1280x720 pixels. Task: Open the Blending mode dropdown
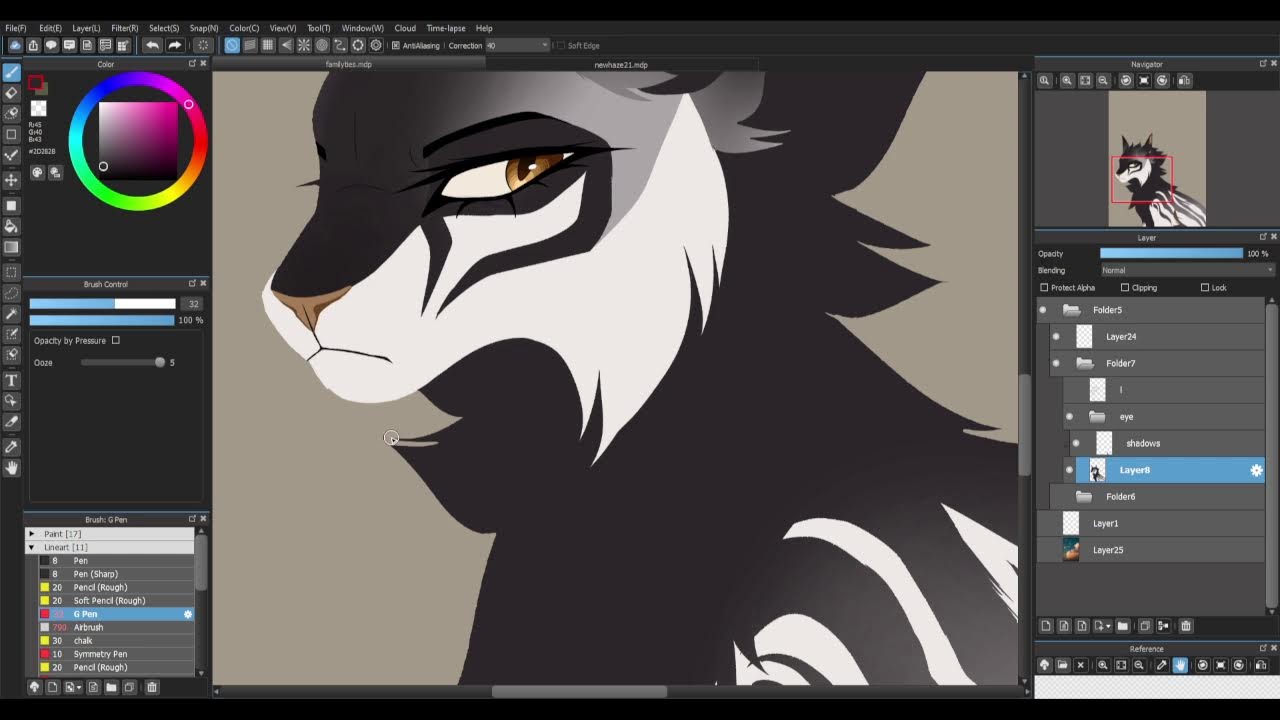(x=1188, y=270)
